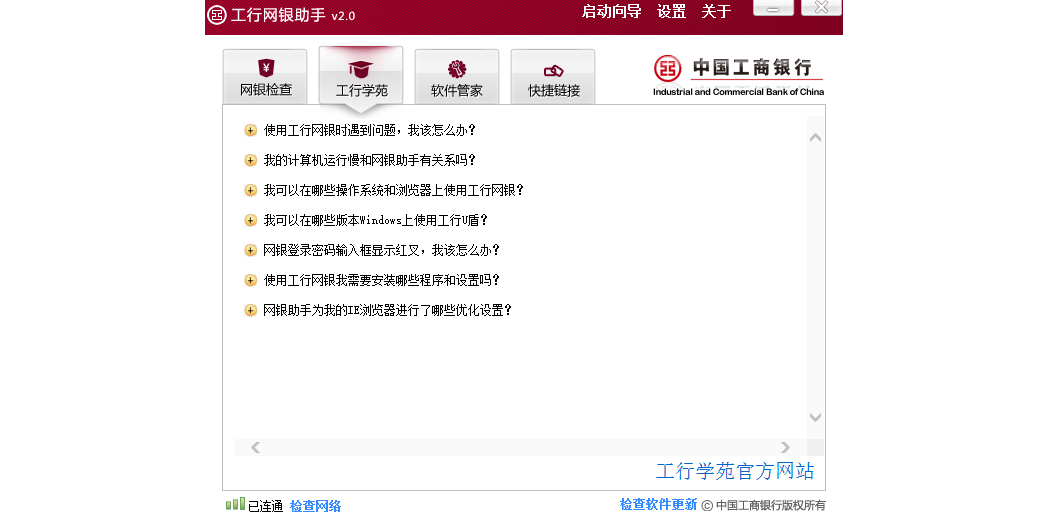Image resolution: width=1048 pixels, height=524 pixels.
Task: Open the 网银检查 tab
Action: point(265,77)
